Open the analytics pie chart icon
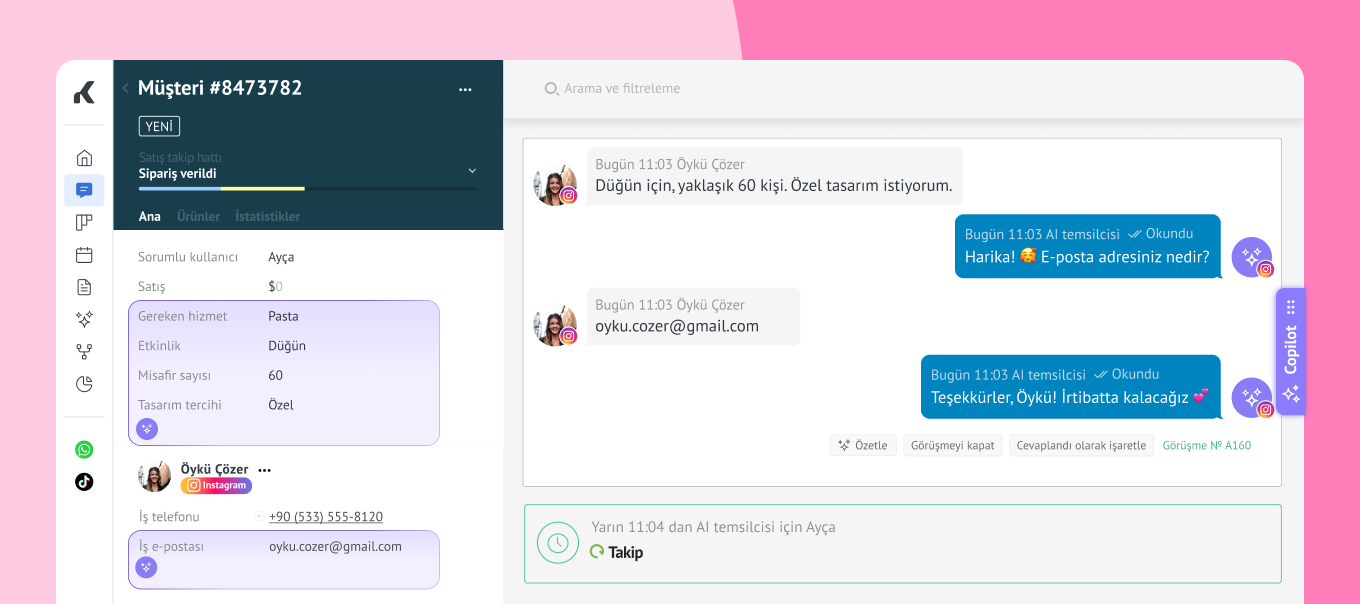Viewport: 1360px width, 604px height. 84,384
